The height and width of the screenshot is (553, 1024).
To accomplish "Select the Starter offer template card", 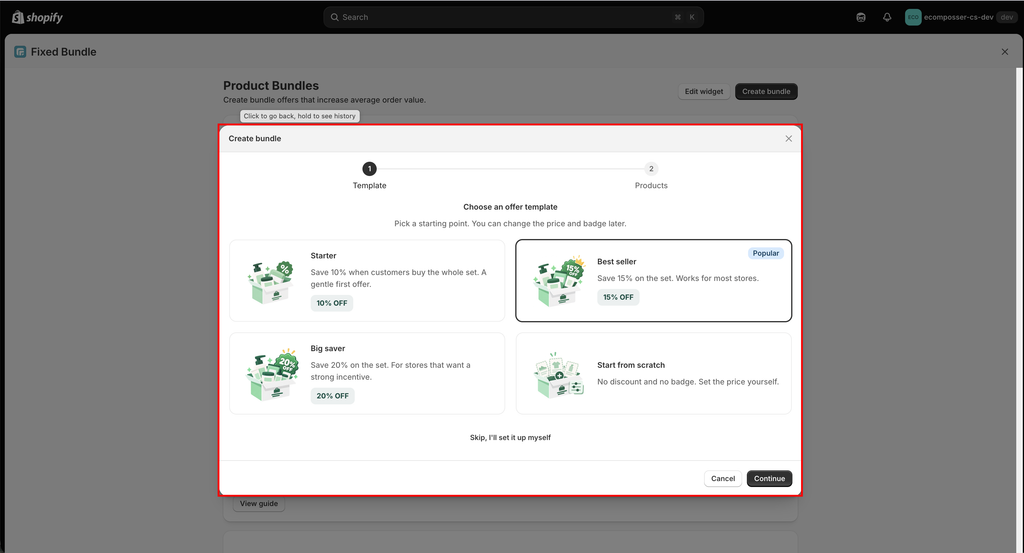I will 367,281.
